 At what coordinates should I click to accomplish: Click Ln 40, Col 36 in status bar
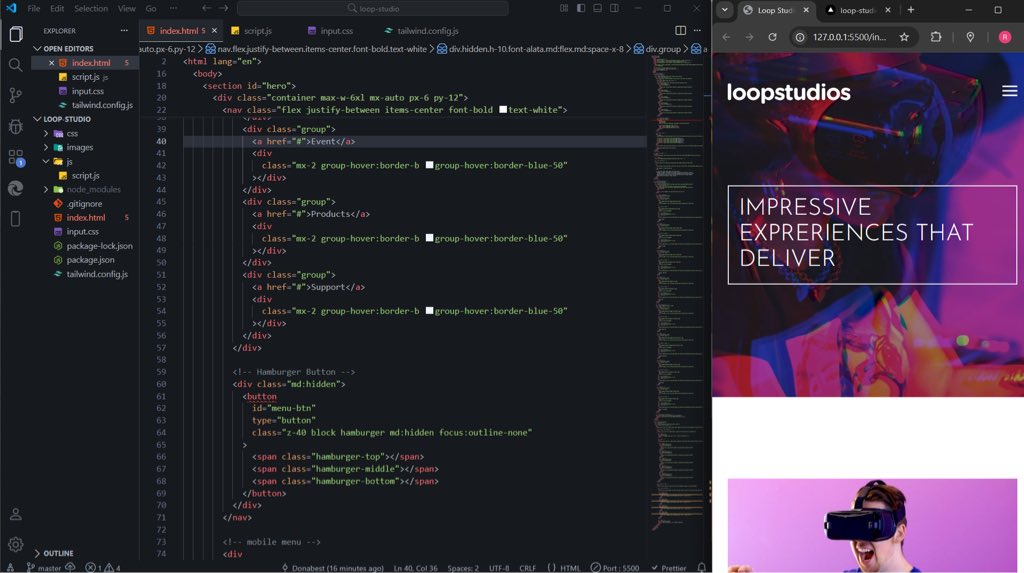click(415, 568)
